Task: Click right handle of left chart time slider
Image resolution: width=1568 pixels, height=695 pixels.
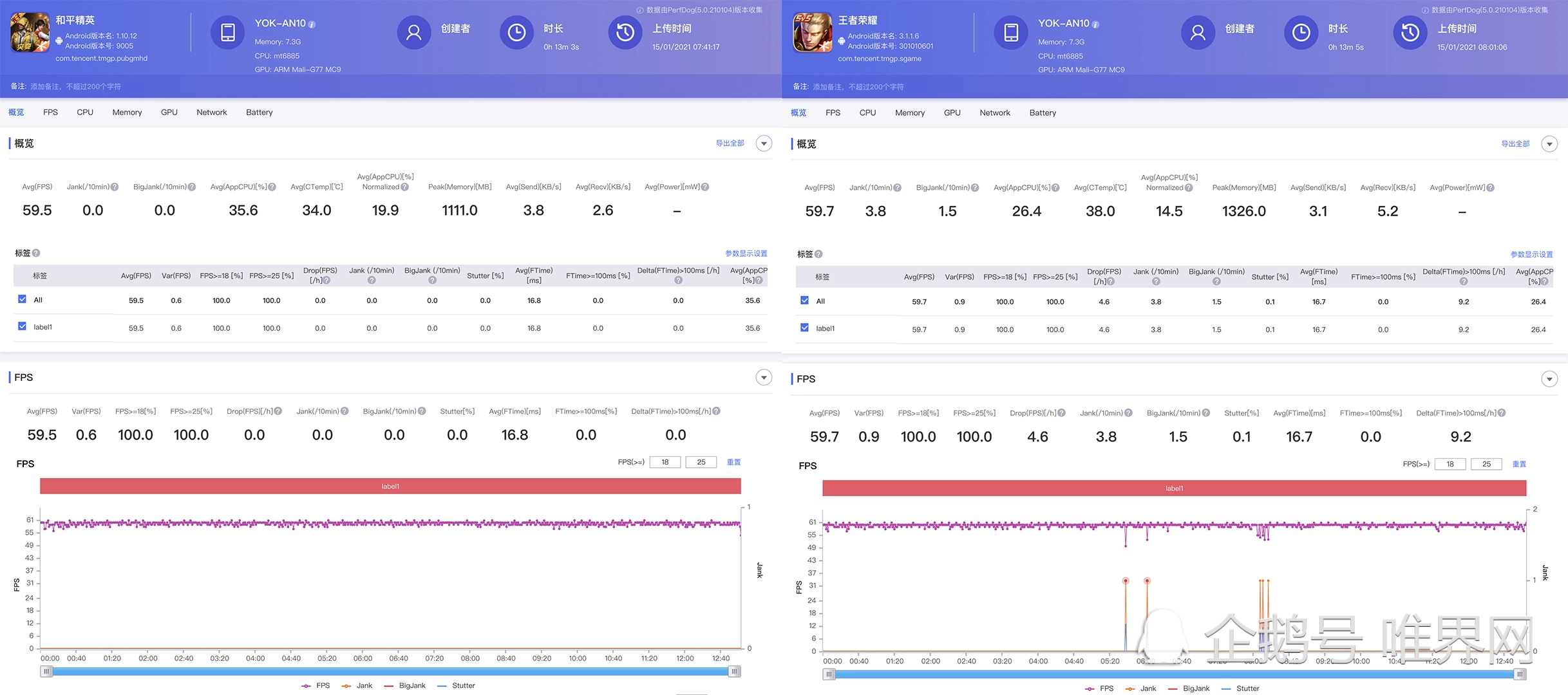Action: (x=734, y=671)
